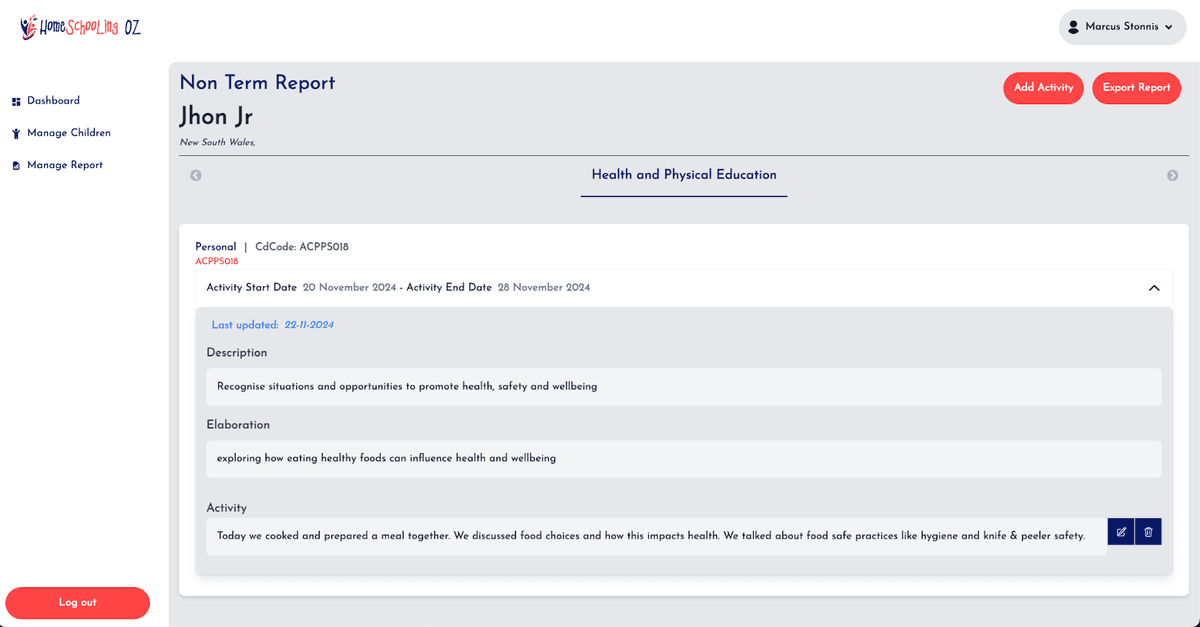Click the Activity text about cooking a meal
This screenshot has height=627, width=1200.
coord(651,535)
